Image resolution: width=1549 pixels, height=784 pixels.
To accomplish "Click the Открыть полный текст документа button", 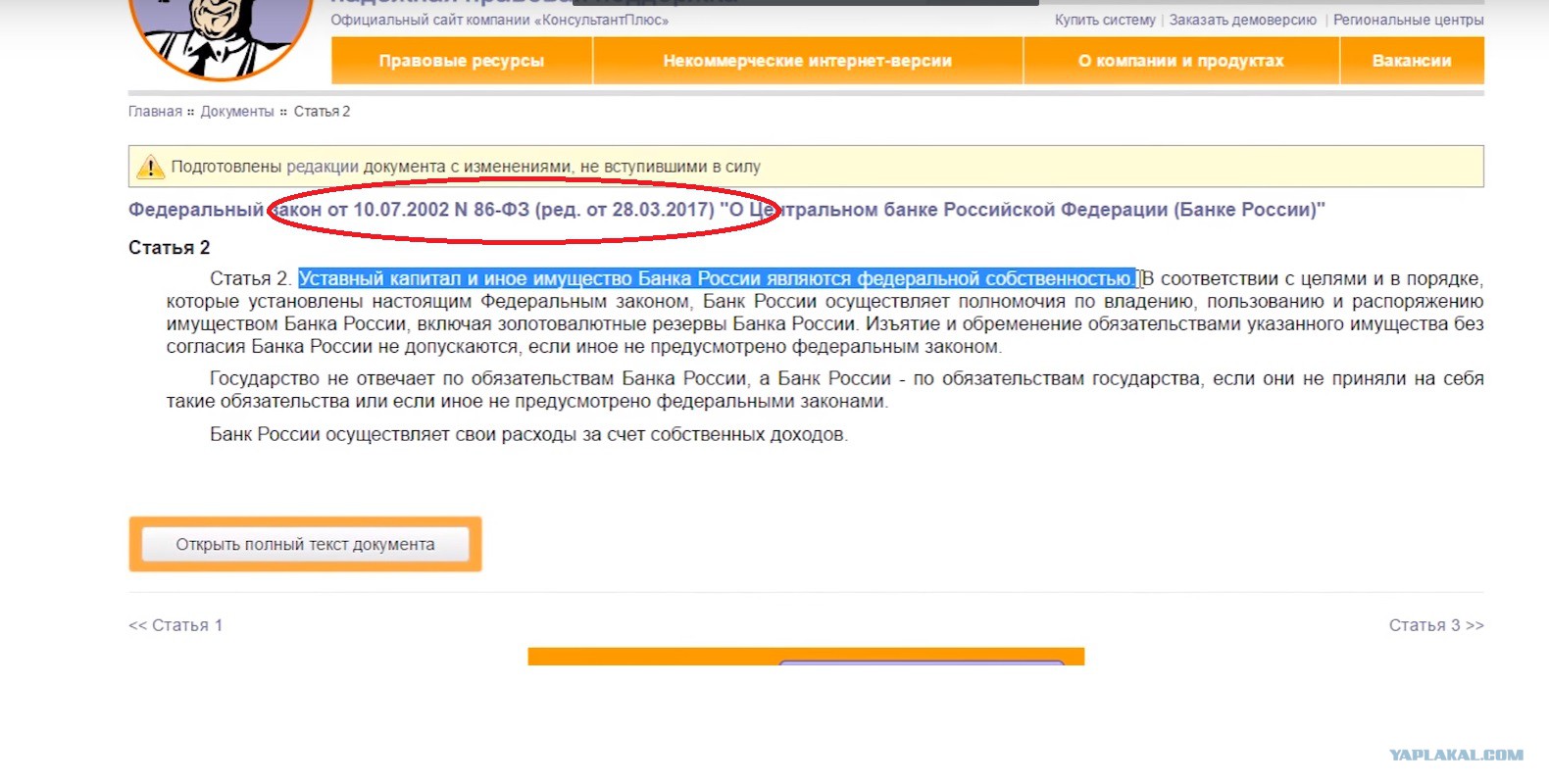I will pyautogui.click(x=305, y=545).
